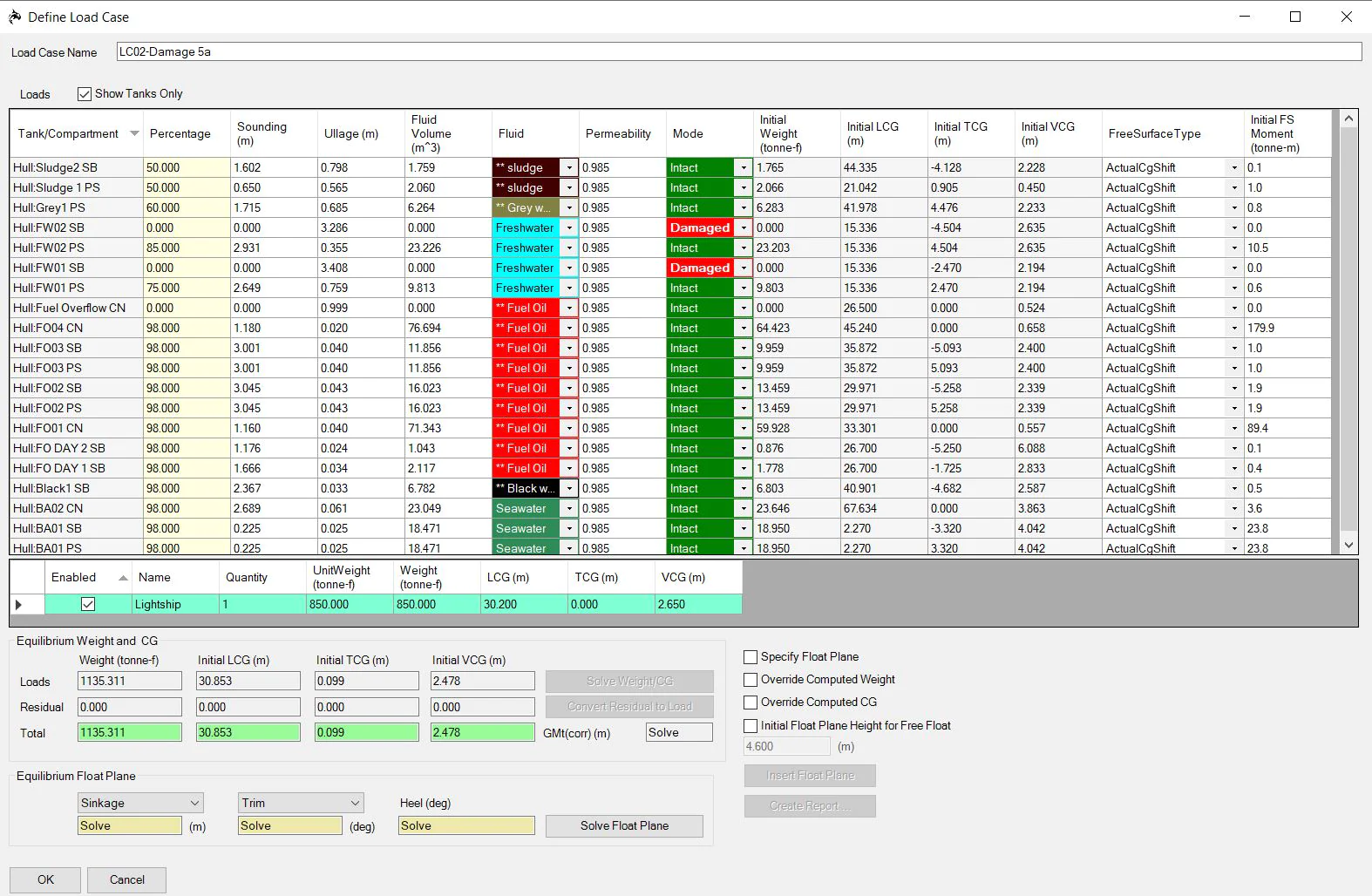This screenshot has width=1372, height=896.
Task: Click Lightship LCG value 30.200
Action: pos(524,604)
